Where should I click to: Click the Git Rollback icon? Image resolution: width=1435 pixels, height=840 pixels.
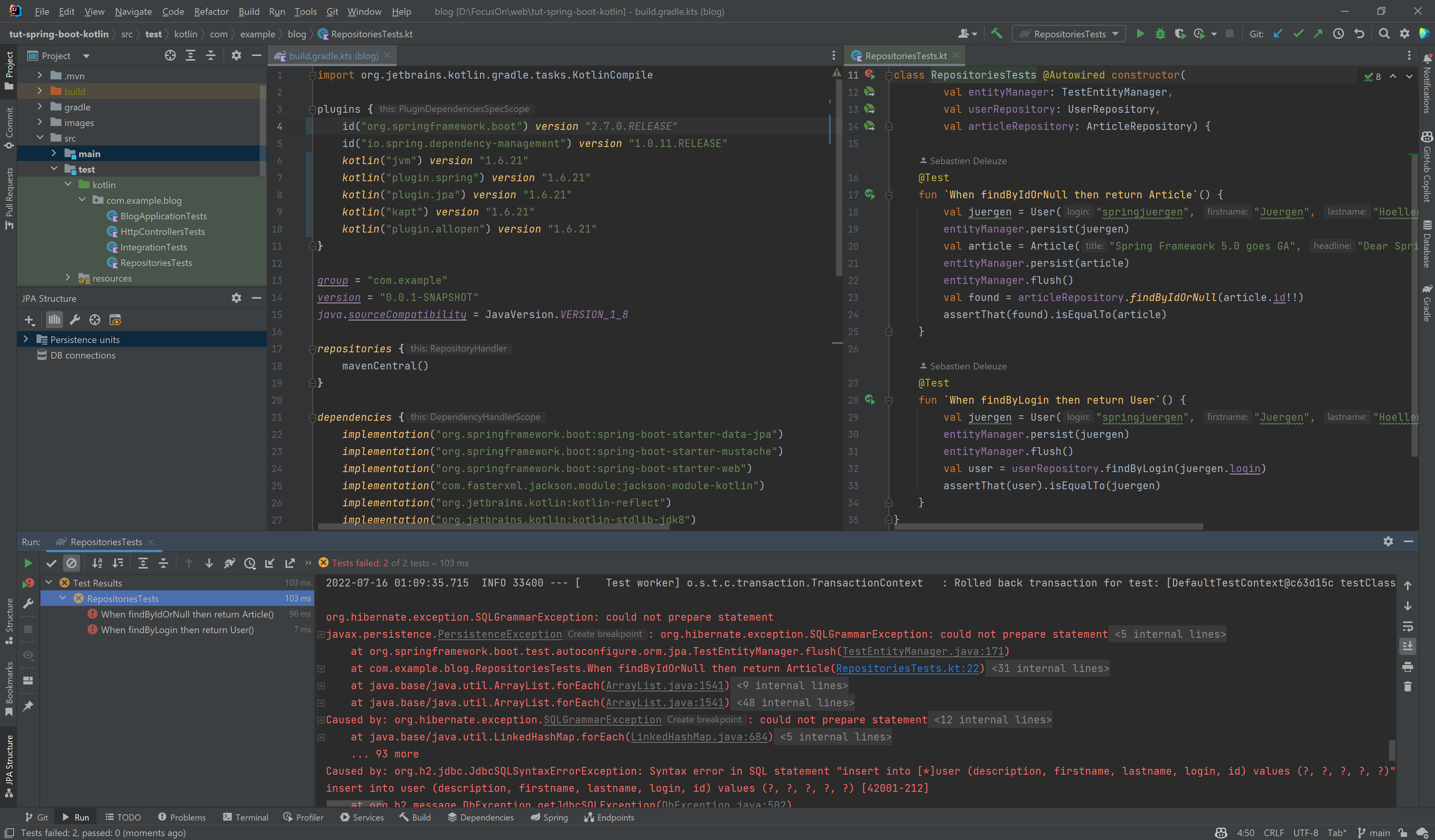(1359, 34)
